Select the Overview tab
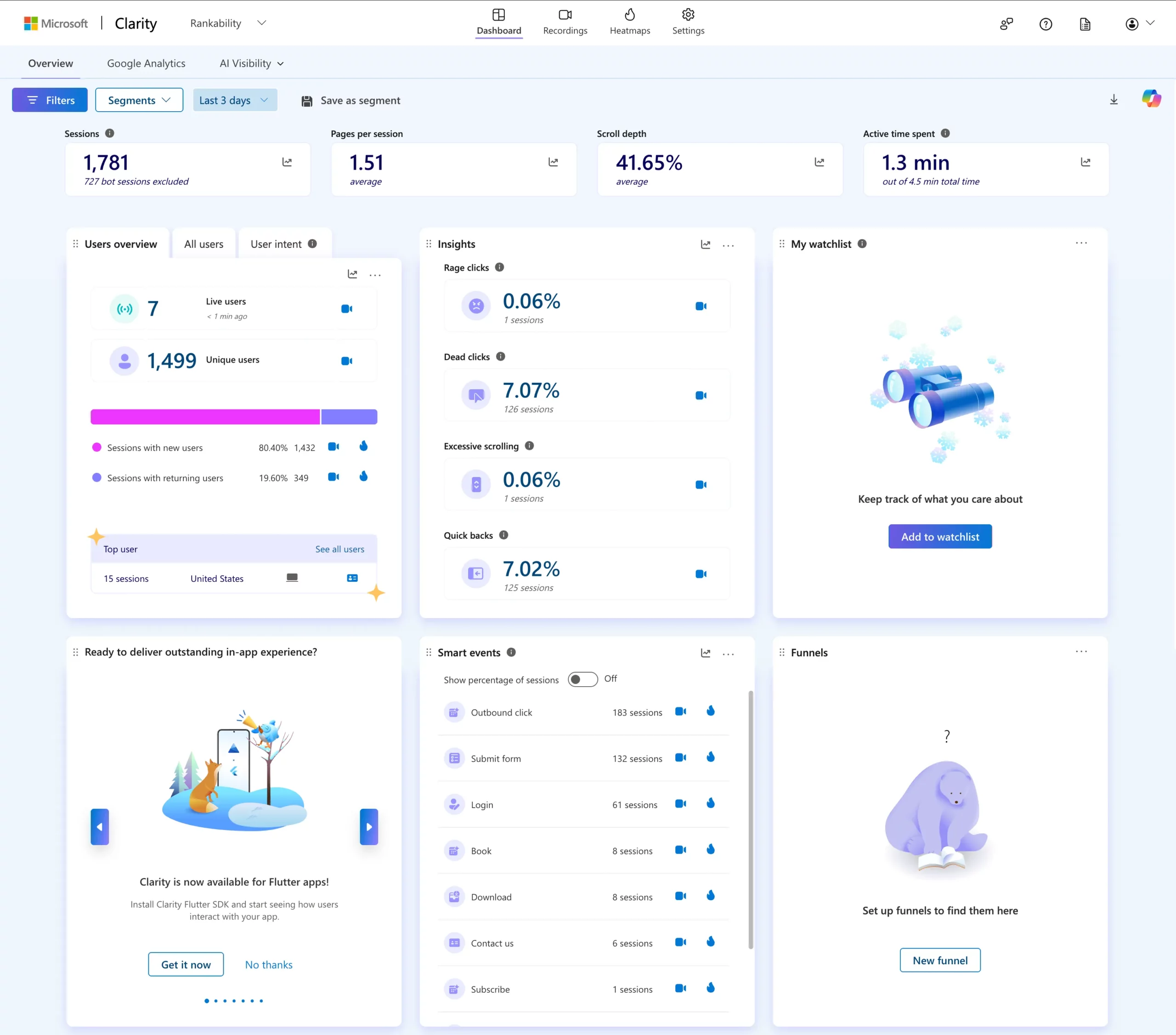Screen dimensions: 1176x1035 51,63
